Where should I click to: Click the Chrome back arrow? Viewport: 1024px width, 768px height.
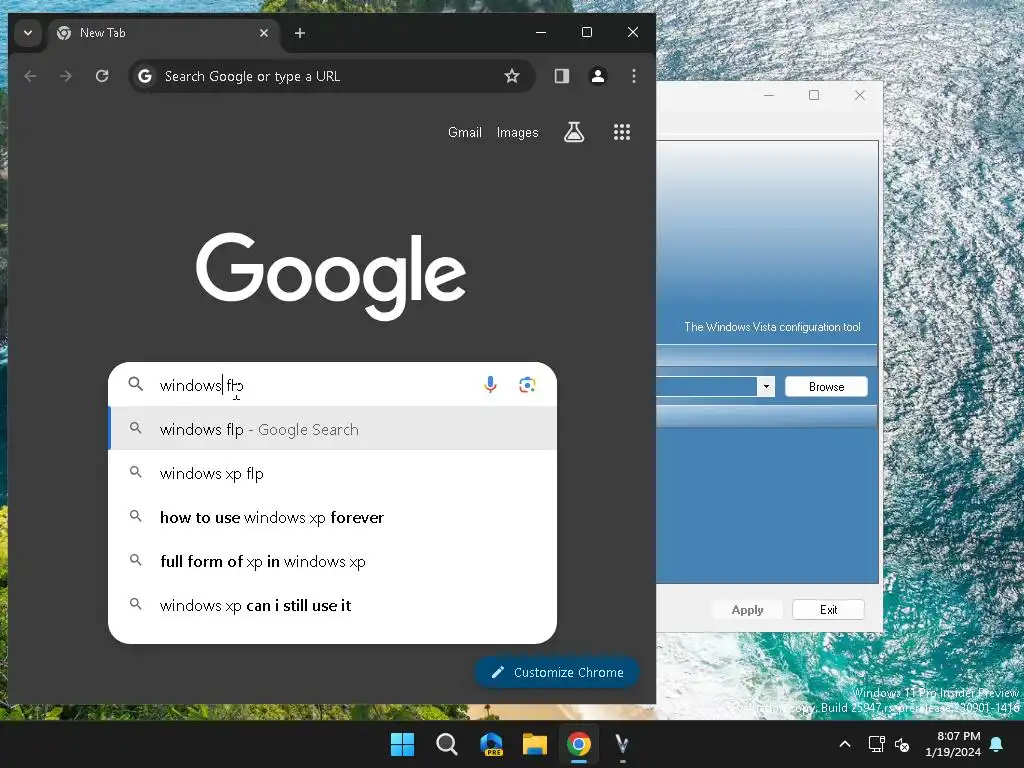coord(30,76)
